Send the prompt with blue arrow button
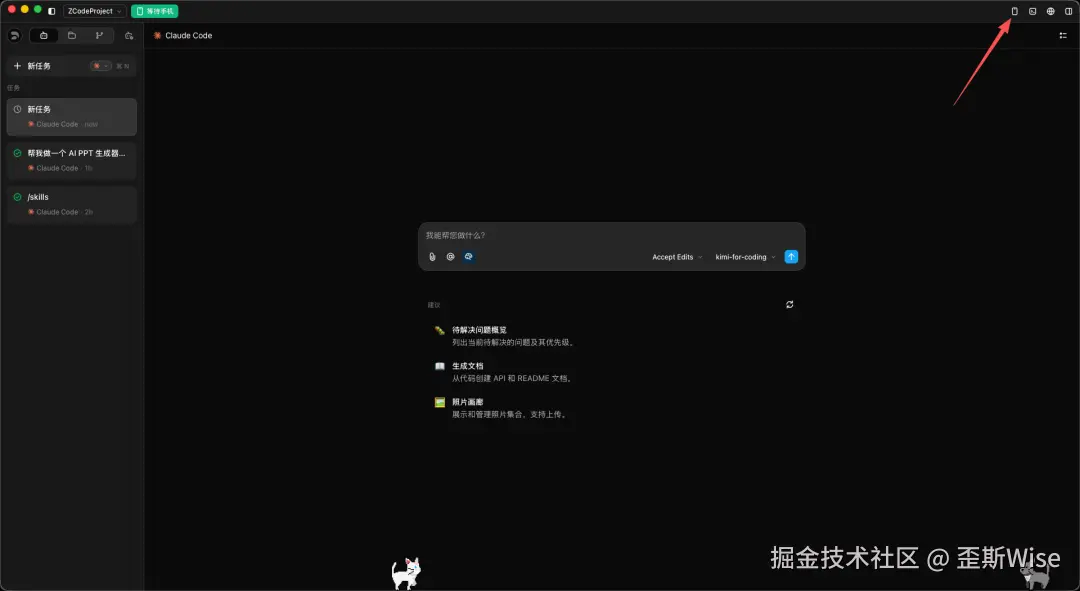The height and width of the screenshot is (591, 1080). 791,256
